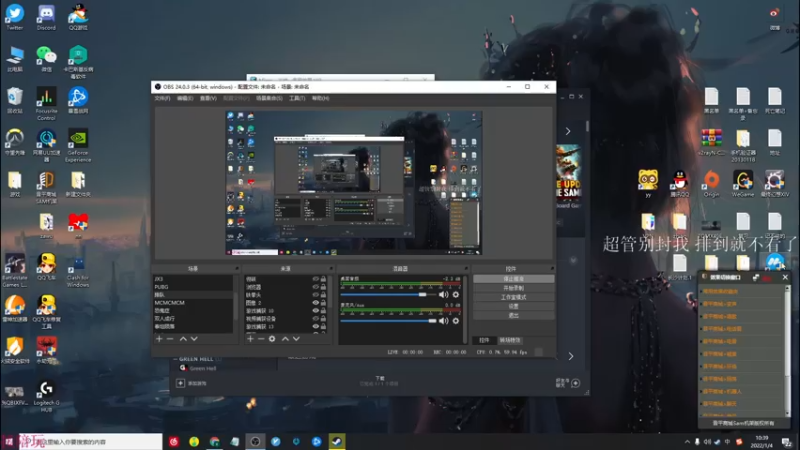Click the microphone/Aux volume slider
This screenshot has height=450, width=800.
click(x=388, y=321)
